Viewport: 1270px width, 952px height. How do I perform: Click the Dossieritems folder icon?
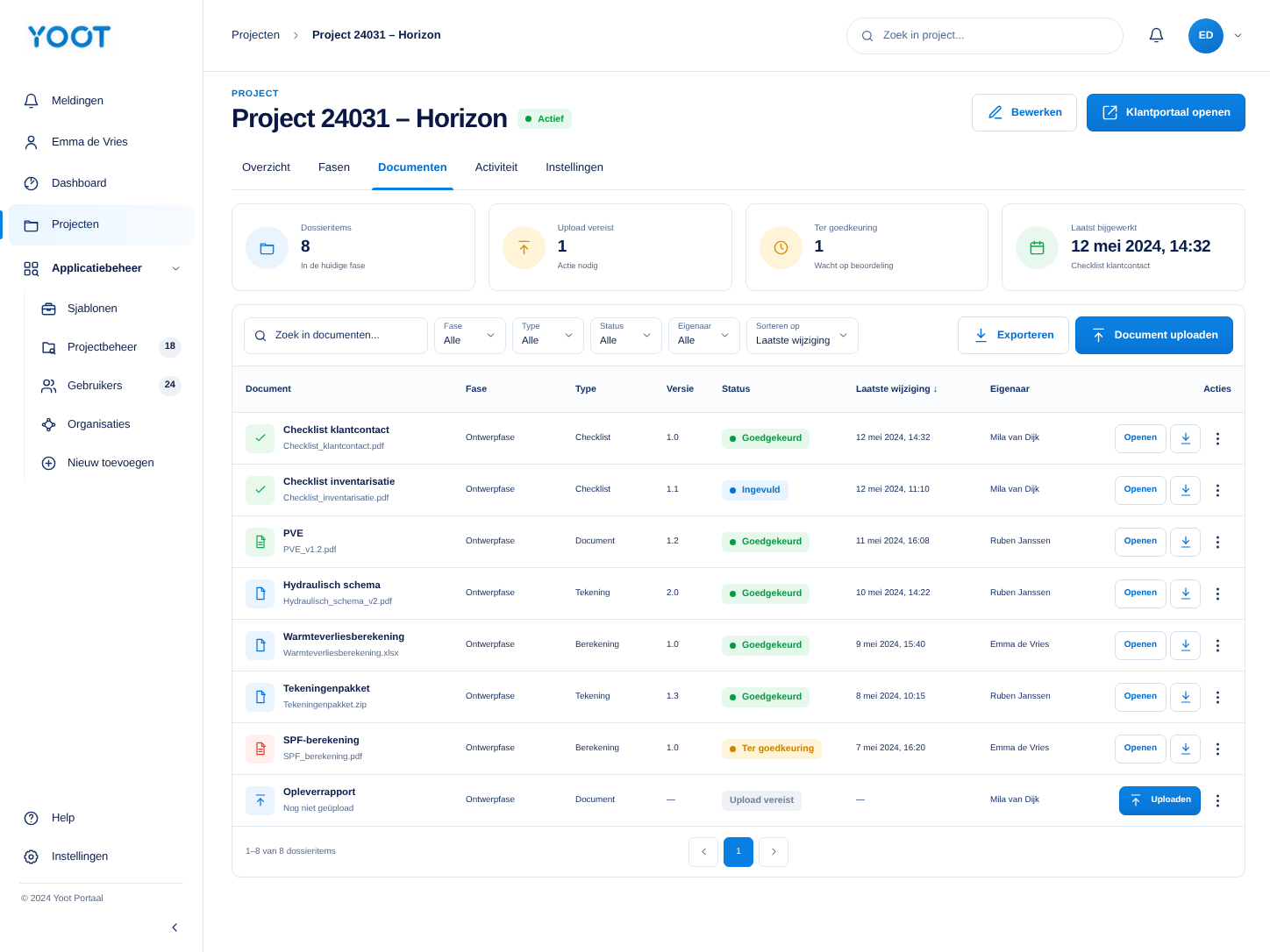coord(268,248)
